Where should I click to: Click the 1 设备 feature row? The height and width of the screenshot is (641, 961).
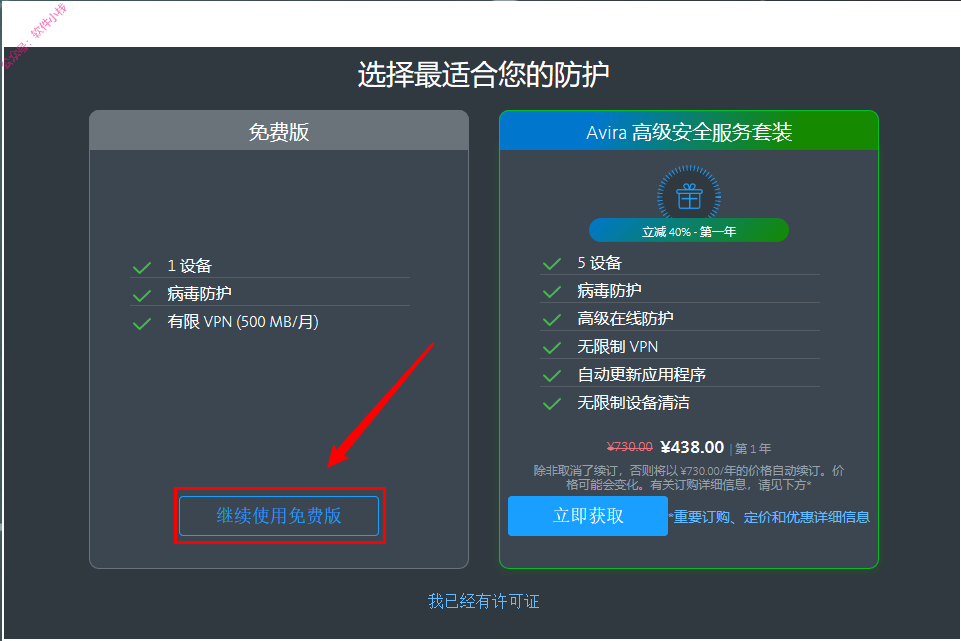[x=270, y=266]
